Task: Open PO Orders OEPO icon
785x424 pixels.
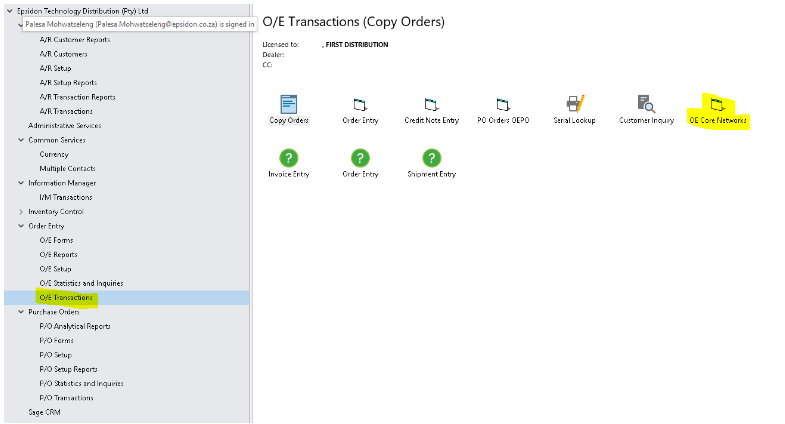Action: (503, 104)
